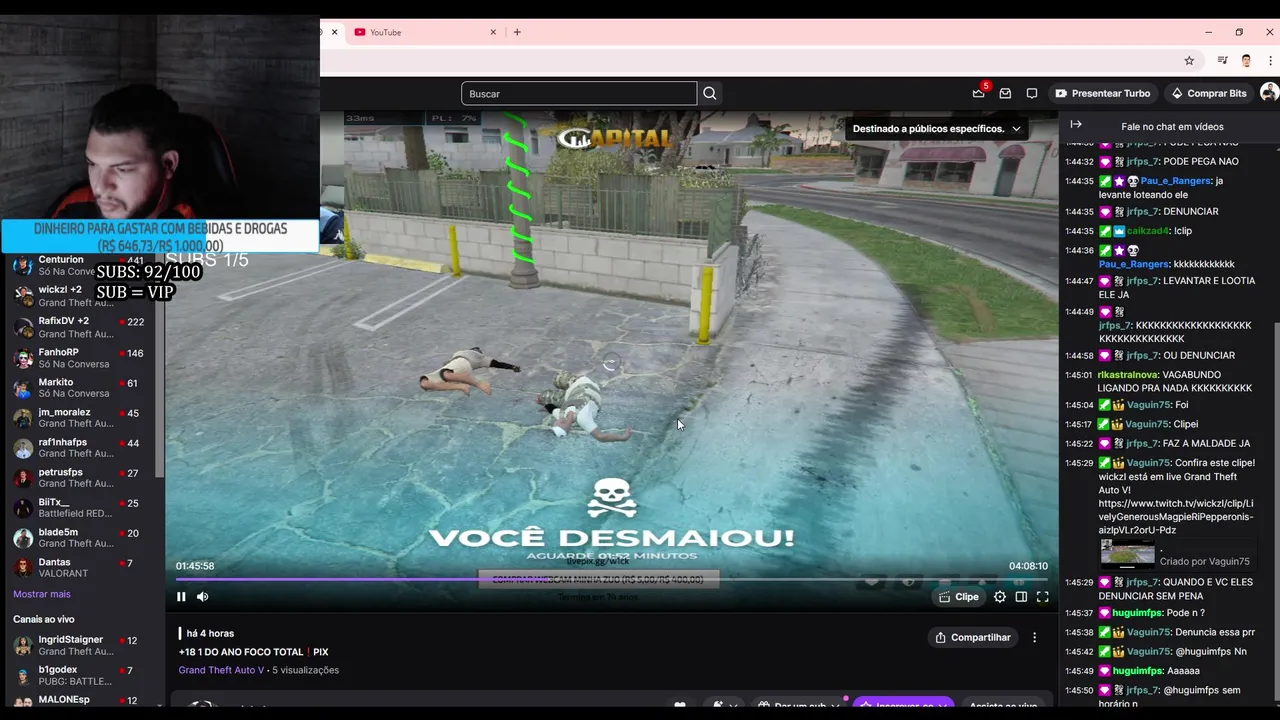Click the Twitch clip link in chat
Screen dimensions: 1280x720
tap(1176, 517)
